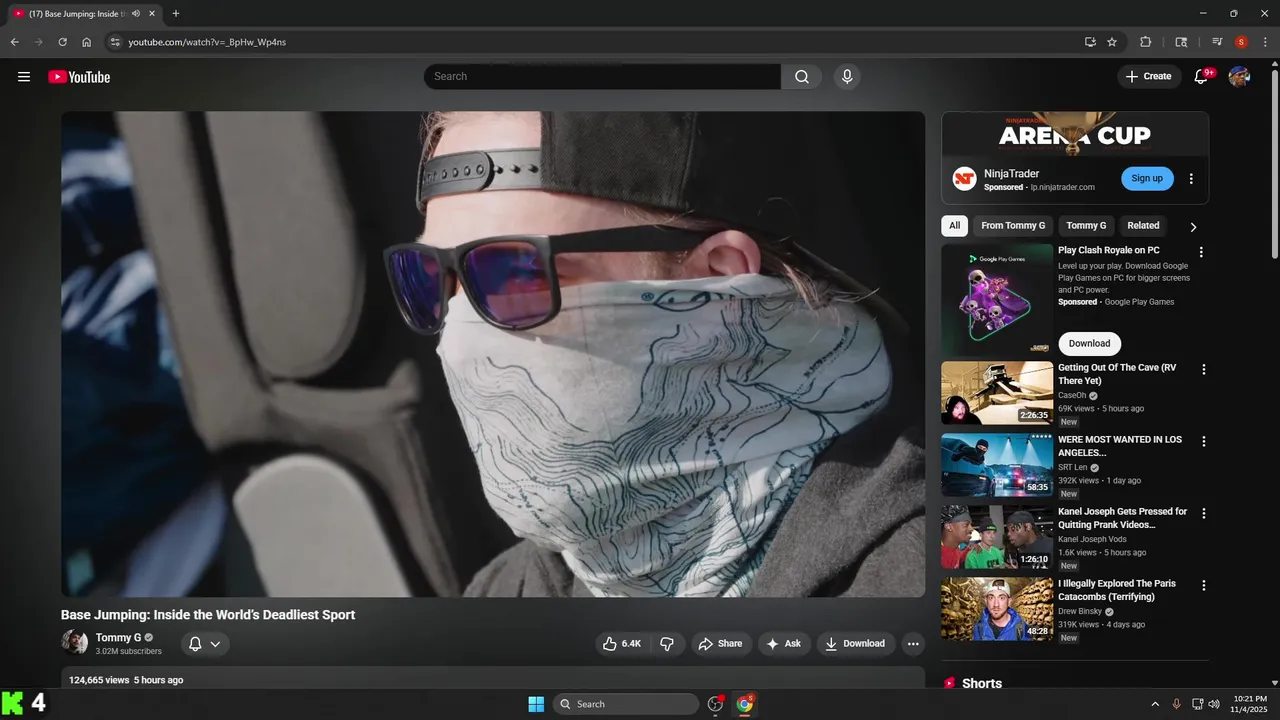Click the video player
1280x720 pixels.
[493, 354]
